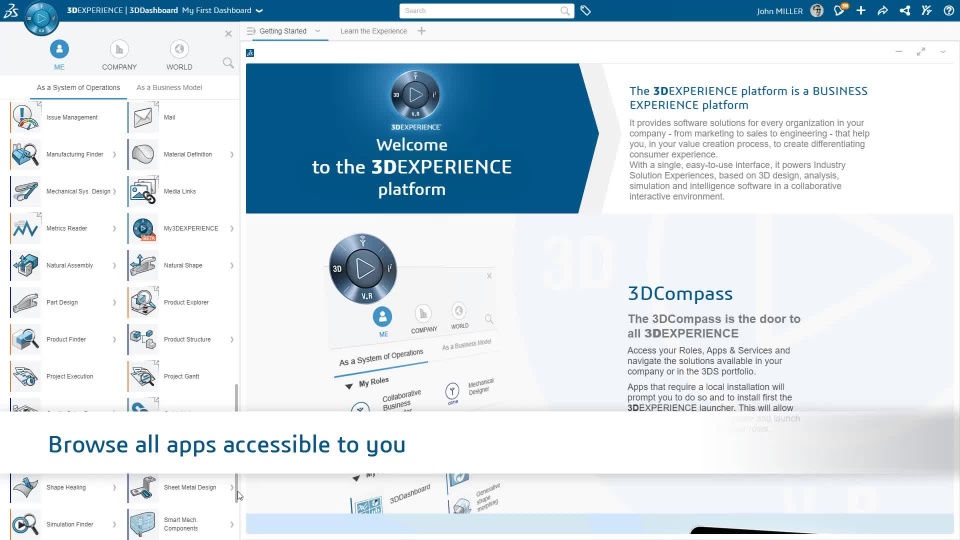Open the notifications chat icon
The image size is (960, 540).
click(839, 10)
